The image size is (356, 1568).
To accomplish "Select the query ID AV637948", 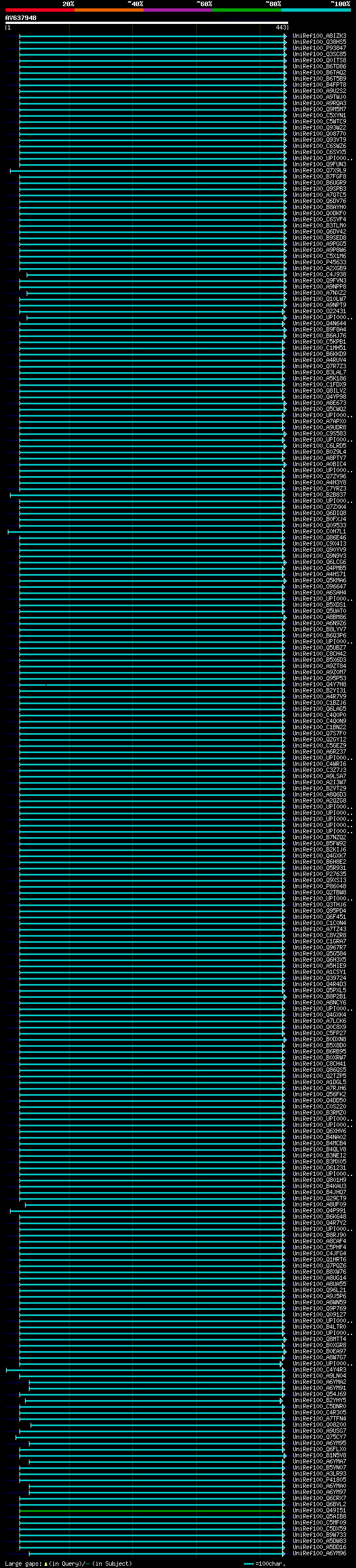I will click(x=21, y=18).
